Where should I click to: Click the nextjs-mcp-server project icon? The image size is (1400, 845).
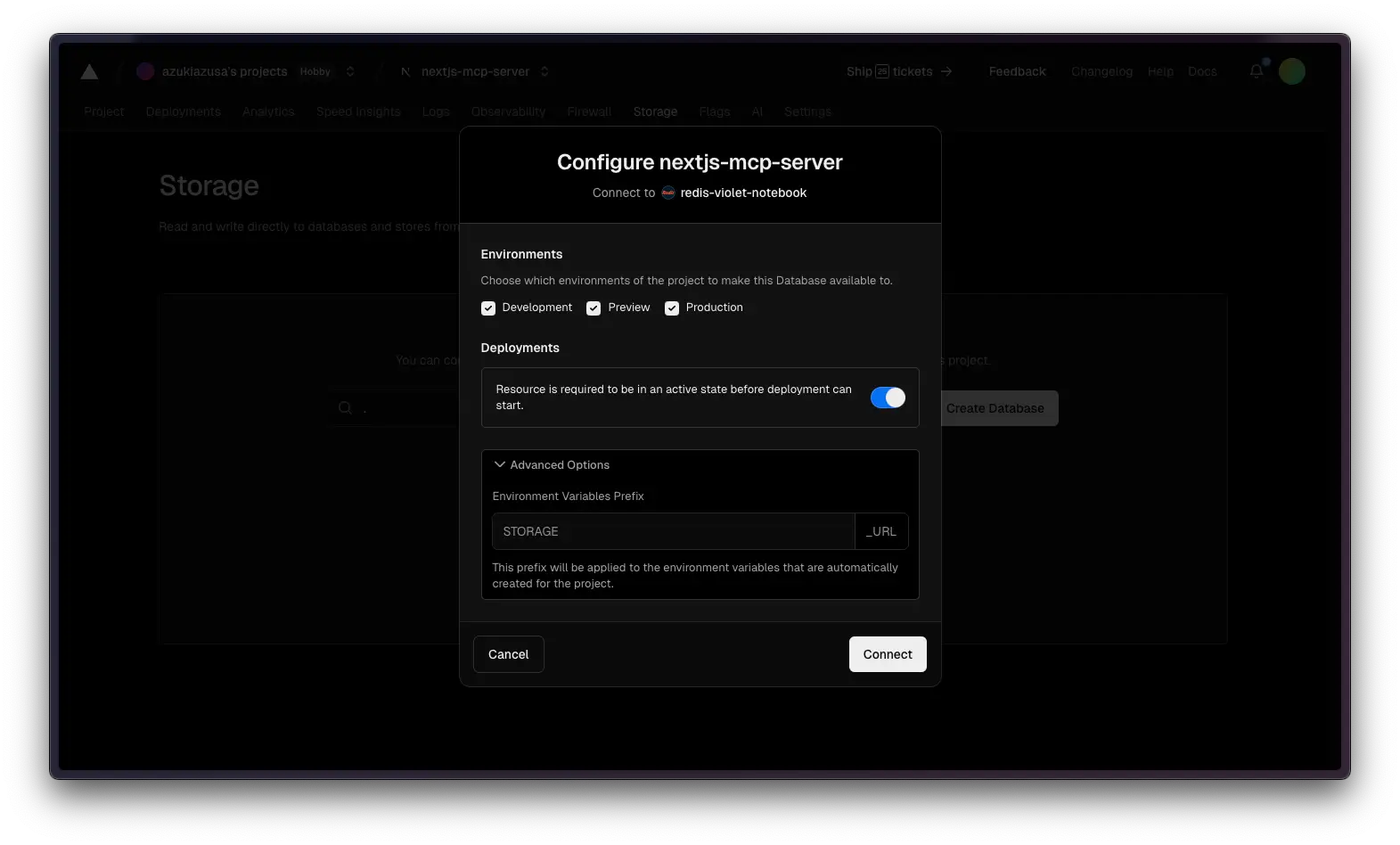[x=405, y=71]
